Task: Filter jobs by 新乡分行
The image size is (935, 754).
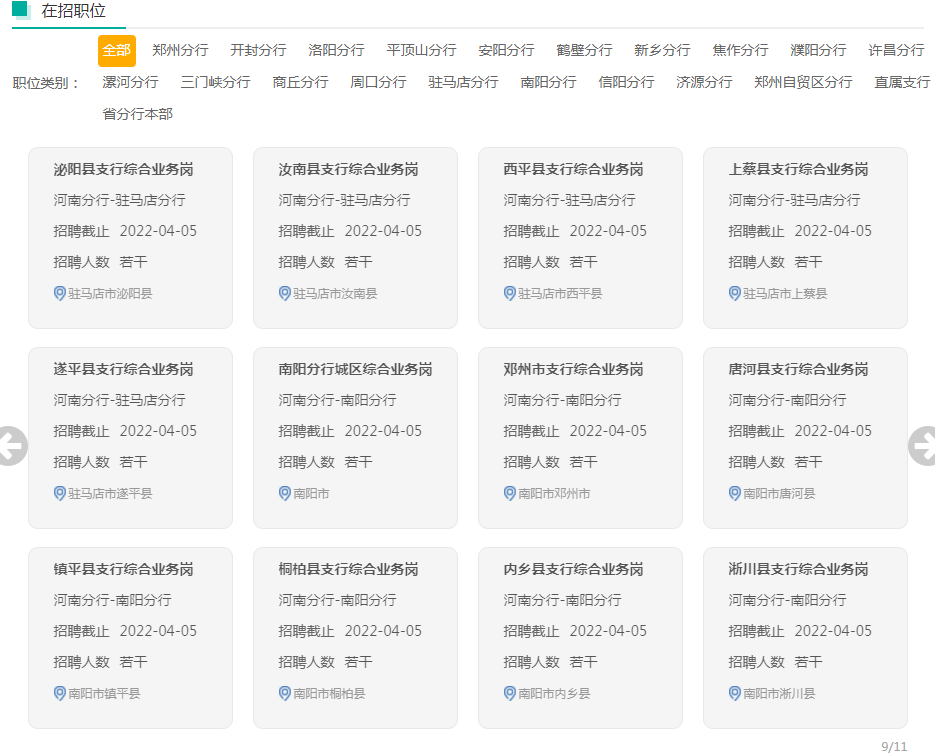Action: [662, 50]
